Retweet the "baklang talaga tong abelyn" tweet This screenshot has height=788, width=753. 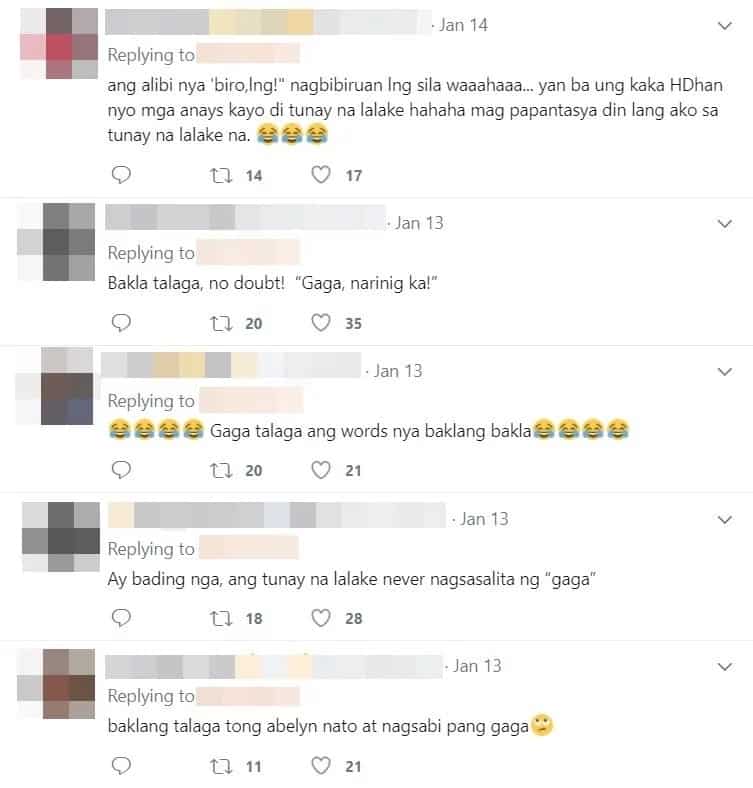pyautogui.click(x=221, y=766)
